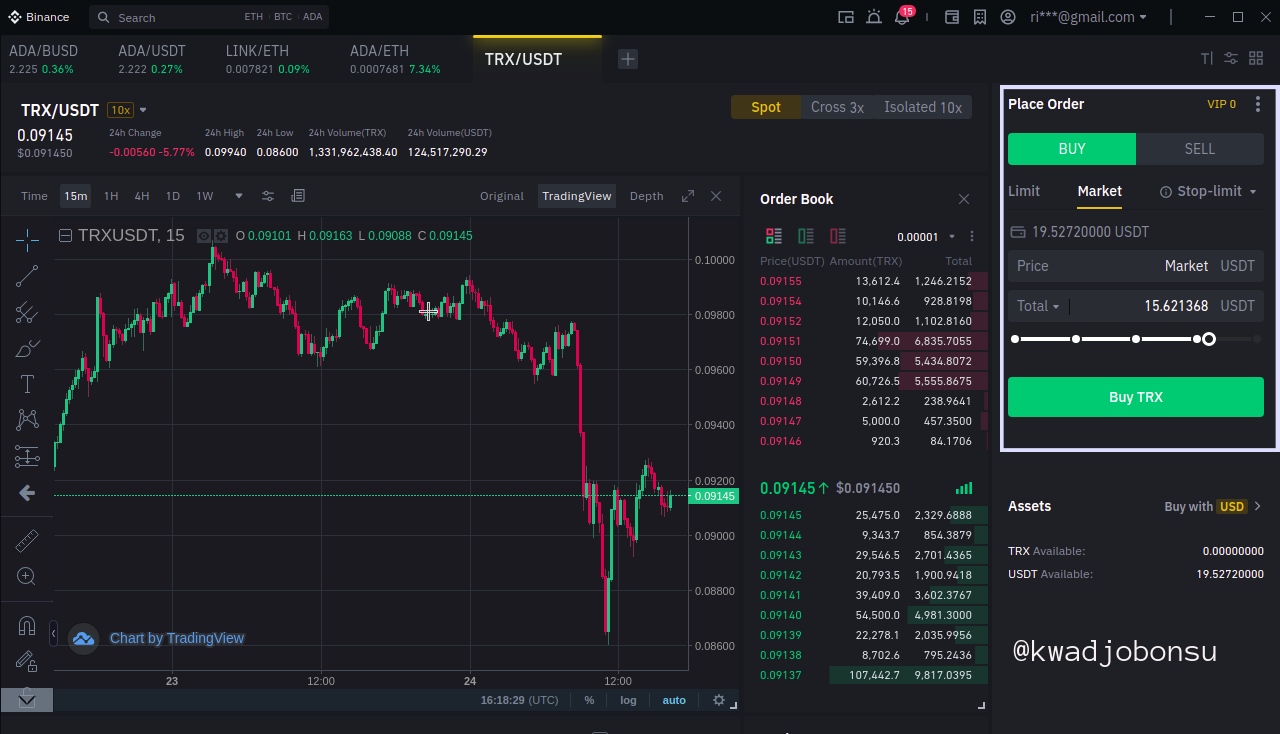This screenshot has height=734, width=1280.
Task: Collapse the drawing toolbar
Action: tap(53, 634)
